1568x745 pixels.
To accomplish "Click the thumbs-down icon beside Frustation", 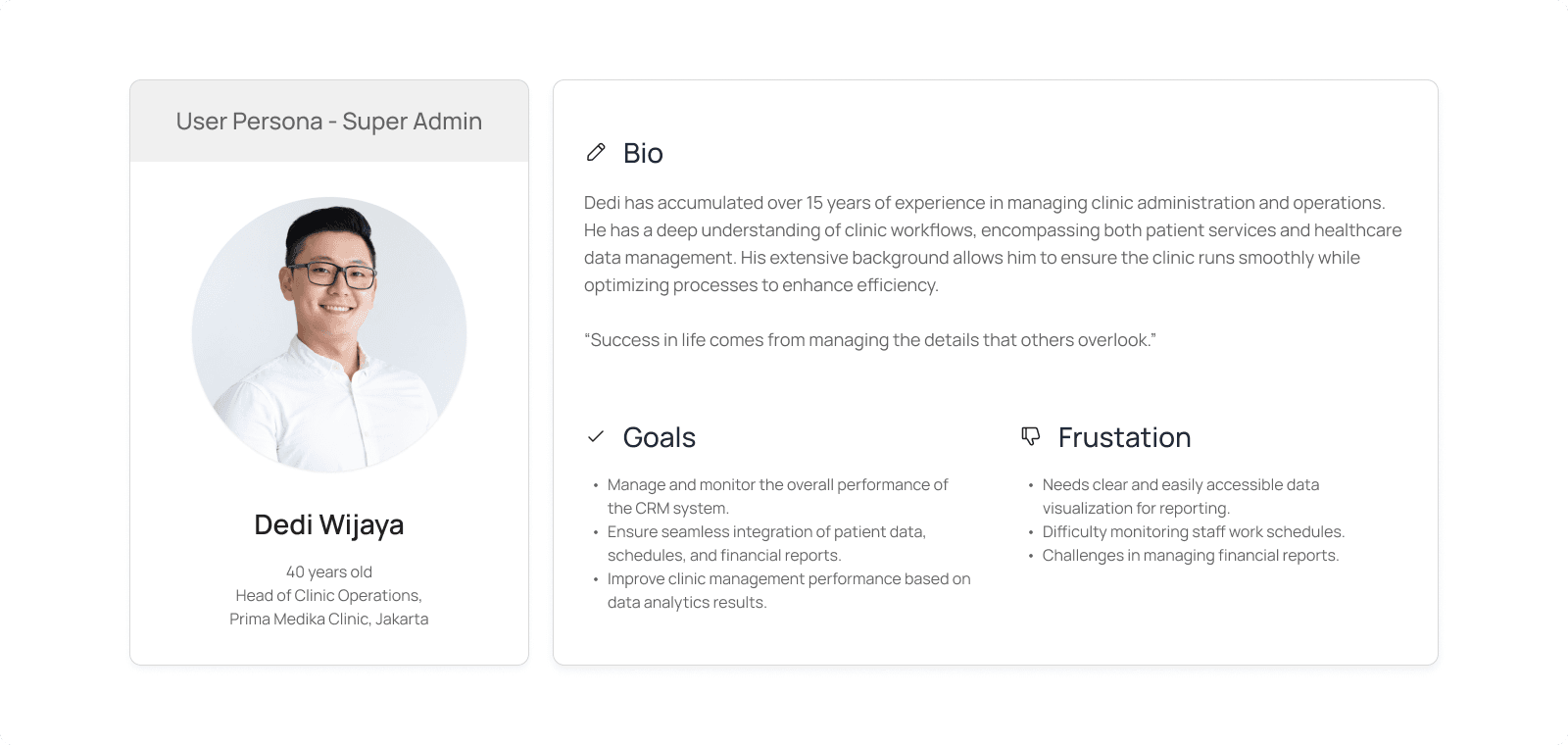I will tap(1030, 436).
